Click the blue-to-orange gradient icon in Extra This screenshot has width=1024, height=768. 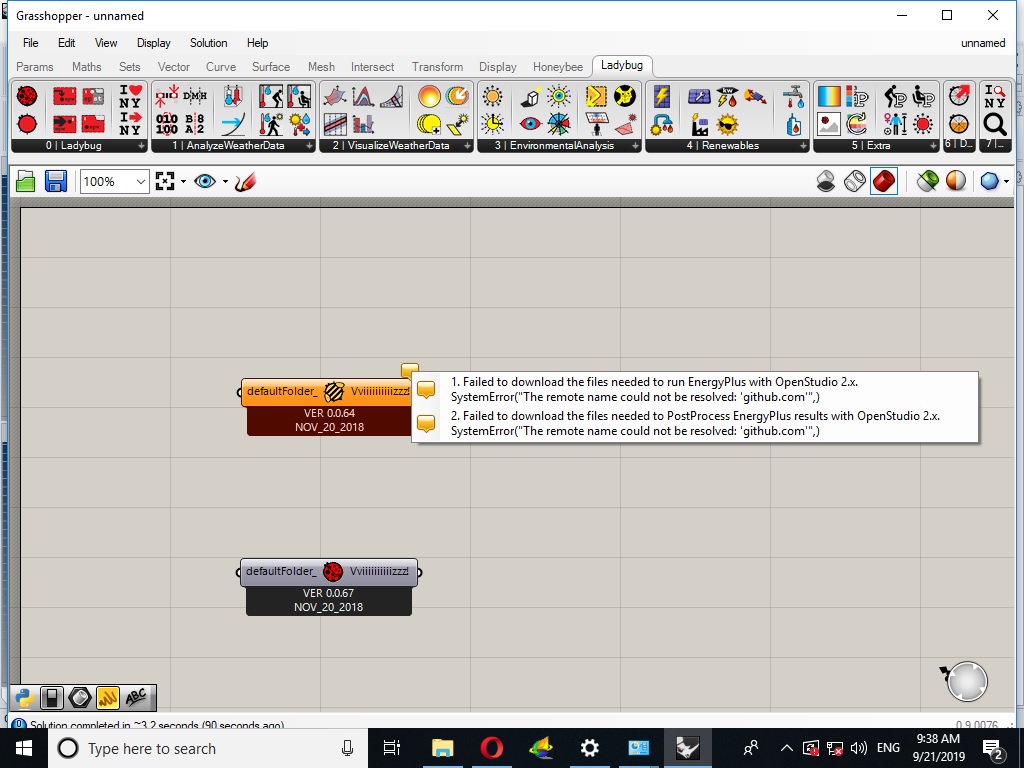click(x=829, y=97)
